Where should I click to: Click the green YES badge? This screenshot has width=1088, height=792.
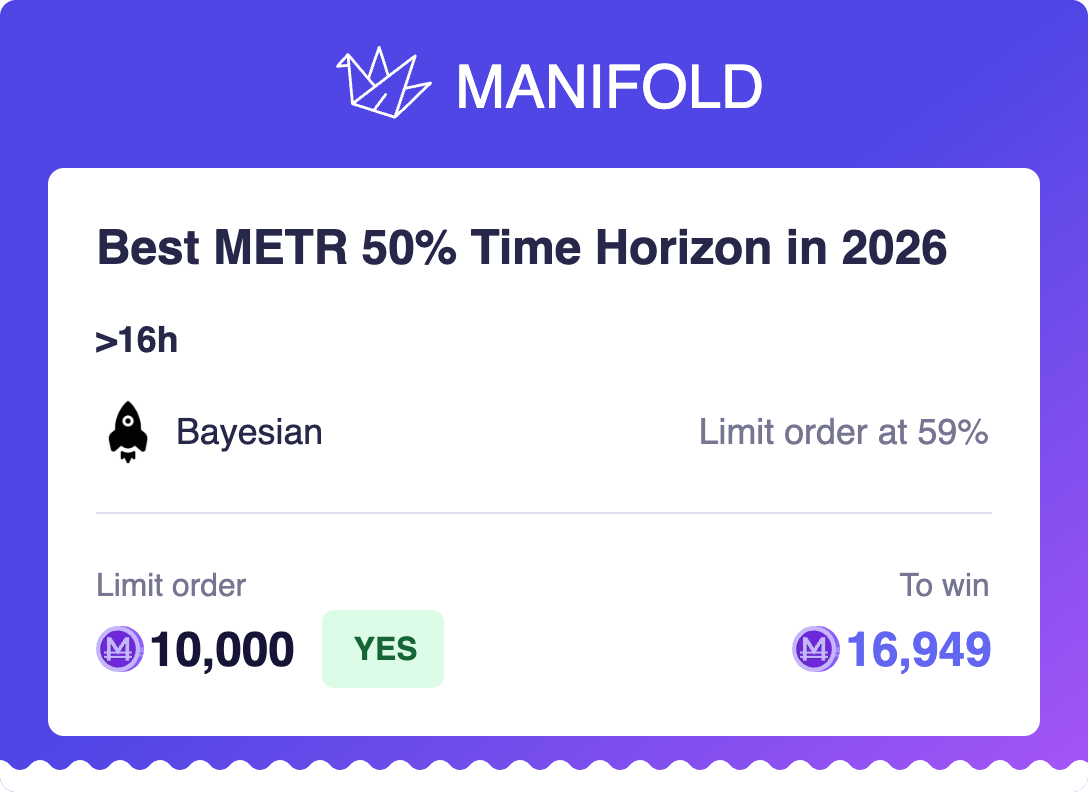[383, 649]
